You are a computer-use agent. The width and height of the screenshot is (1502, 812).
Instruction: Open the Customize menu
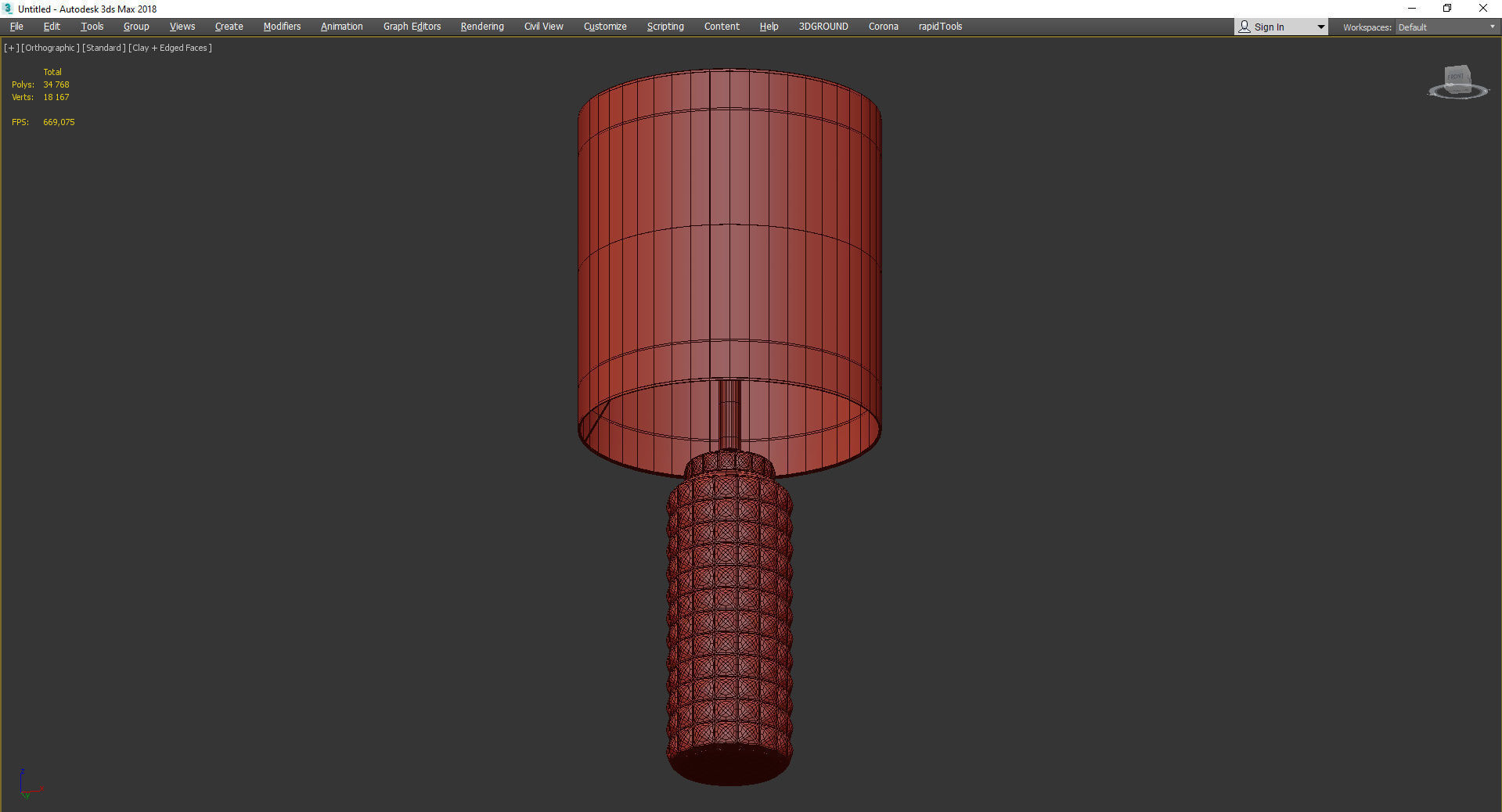(x=605, y=27)
